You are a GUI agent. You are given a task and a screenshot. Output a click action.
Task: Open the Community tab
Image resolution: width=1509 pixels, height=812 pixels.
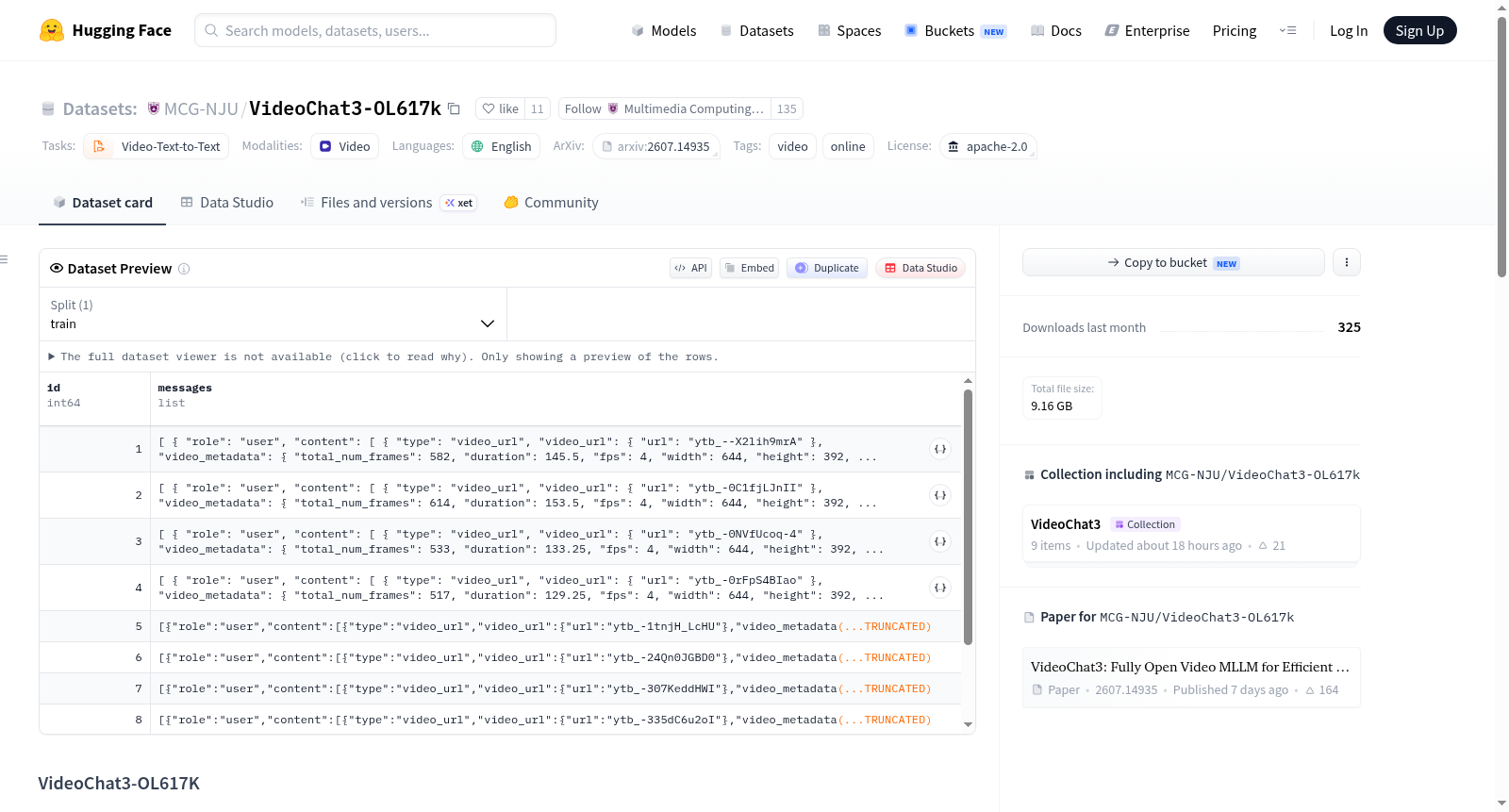551,203
